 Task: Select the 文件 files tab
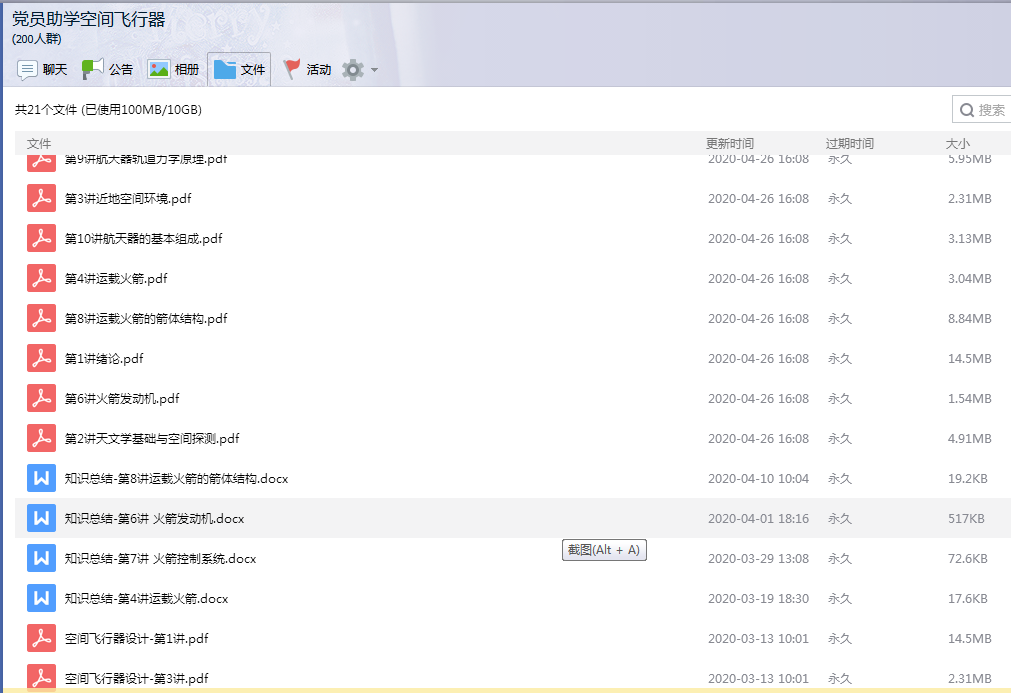[x=239, y=70]
